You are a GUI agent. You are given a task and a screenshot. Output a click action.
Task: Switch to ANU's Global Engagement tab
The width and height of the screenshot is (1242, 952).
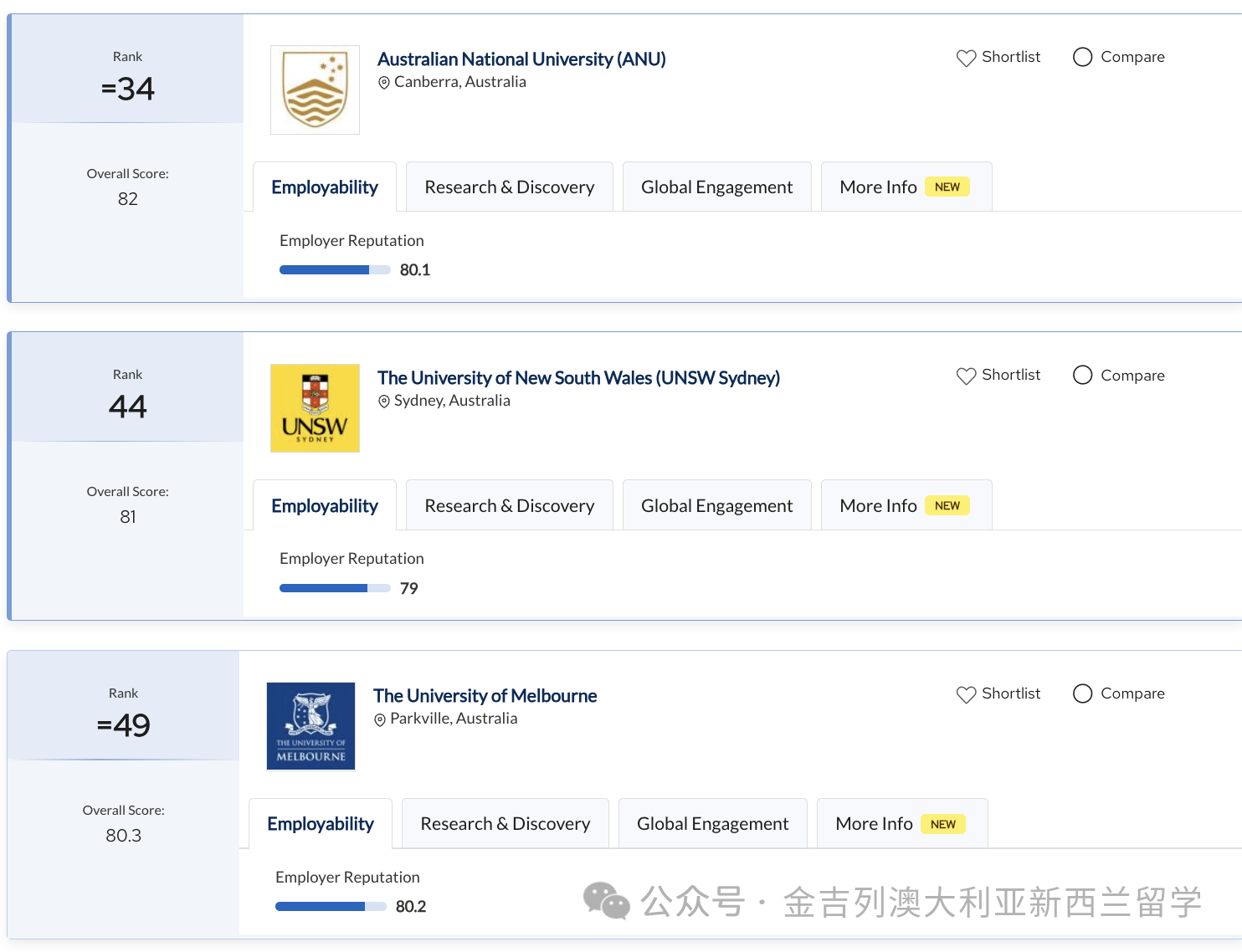tap(717, 187)
